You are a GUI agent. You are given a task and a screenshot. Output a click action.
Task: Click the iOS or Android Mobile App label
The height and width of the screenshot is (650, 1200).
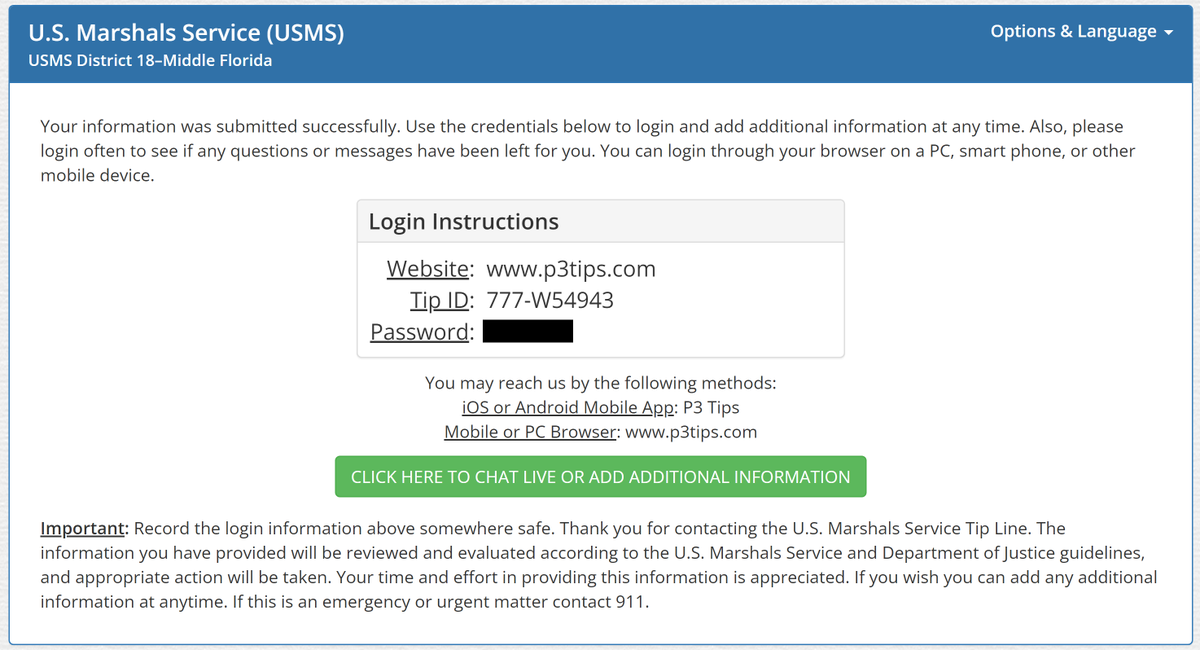coord(567,408)
